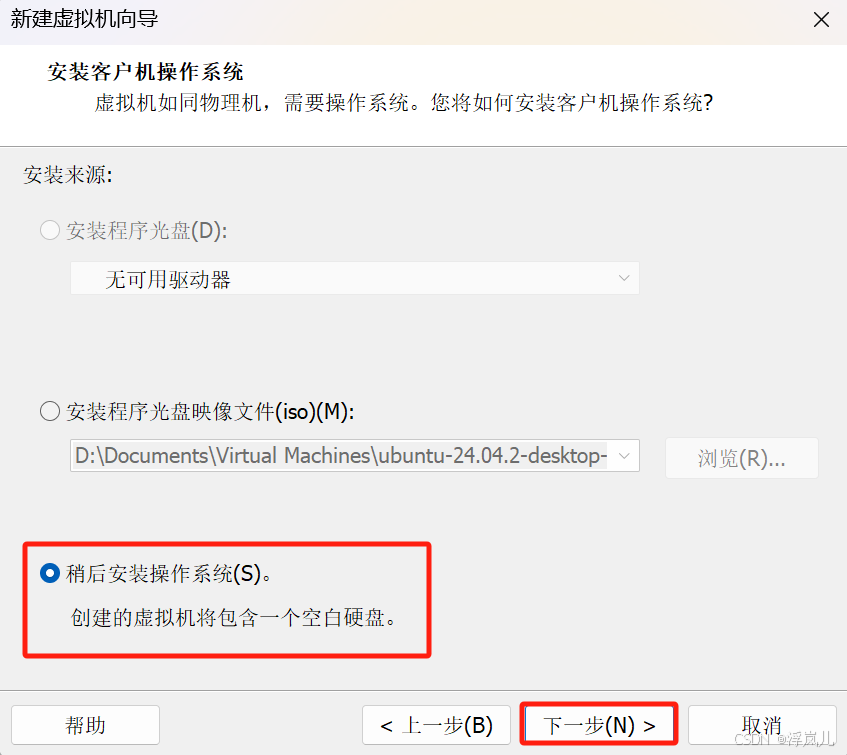Go back with 上一步(B) button
This screenshot has width=847, height=755.
click(x=436, y=725)
